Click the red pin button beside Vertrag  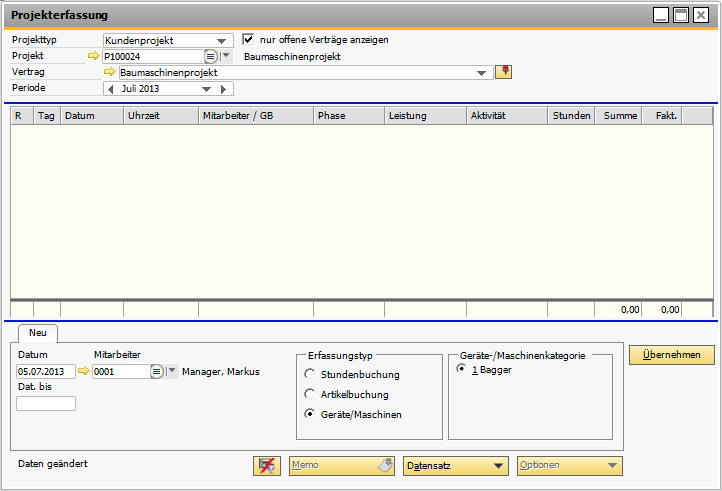coord(504,72)
